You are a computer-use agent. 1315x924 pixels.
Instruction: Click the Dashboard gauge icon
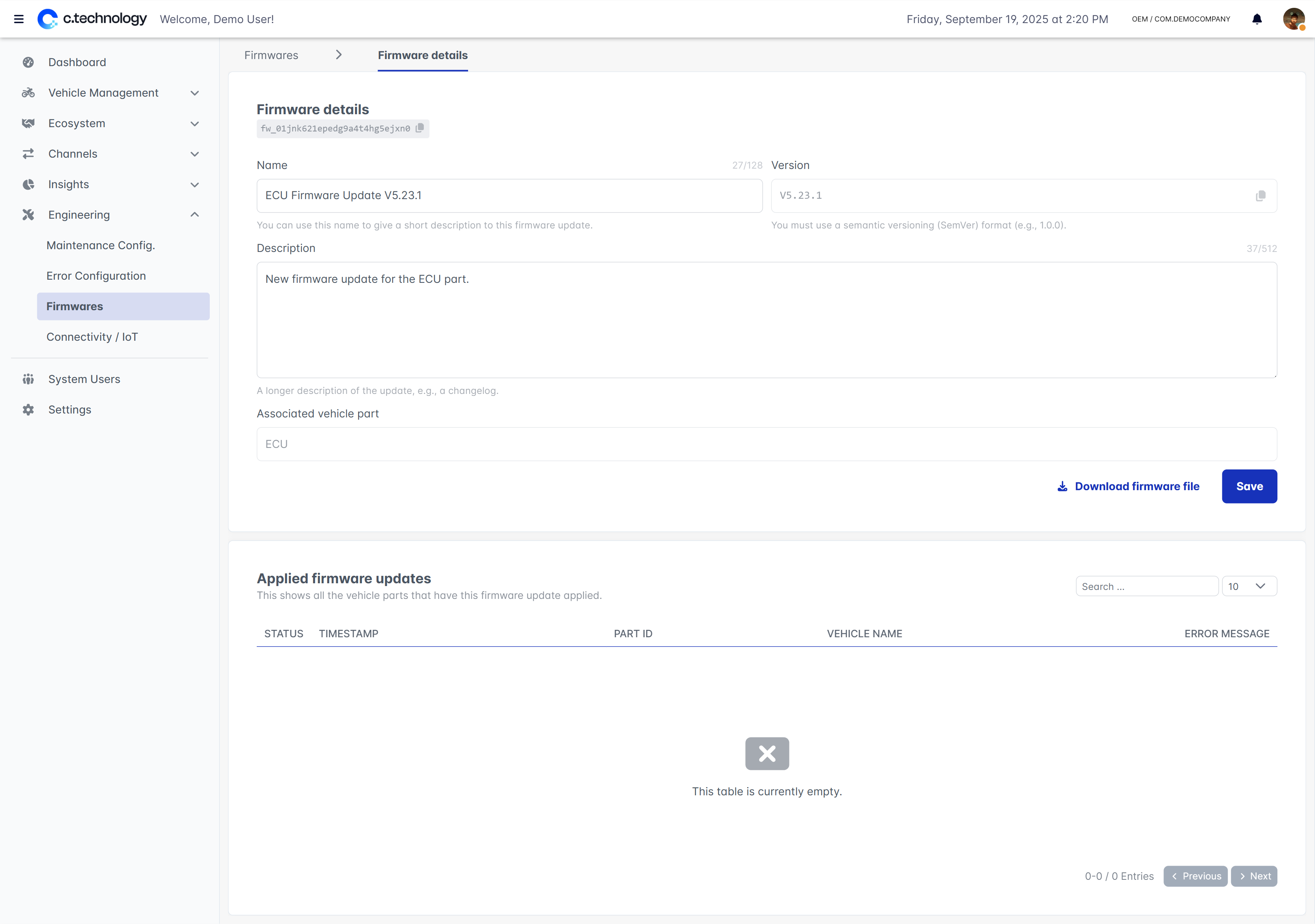point(28,63)
